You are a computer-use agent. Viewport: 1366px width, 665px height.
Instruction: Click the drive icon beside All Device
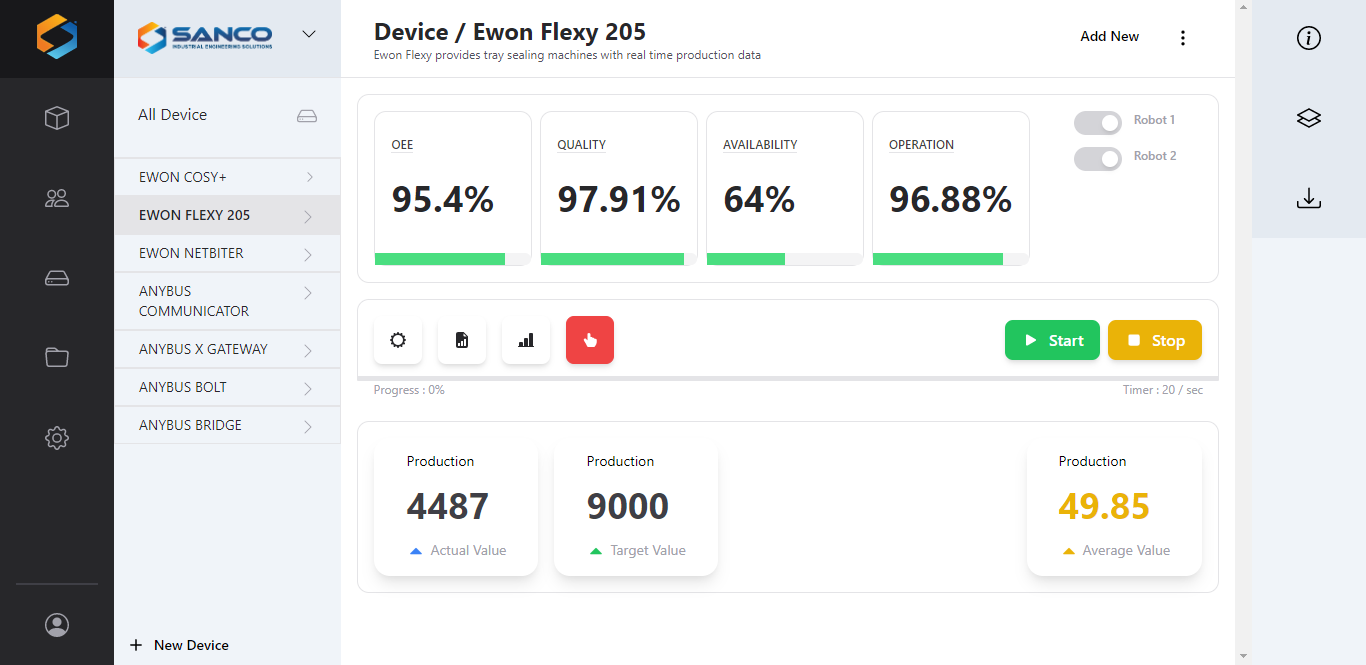click(x=307, y=116)
